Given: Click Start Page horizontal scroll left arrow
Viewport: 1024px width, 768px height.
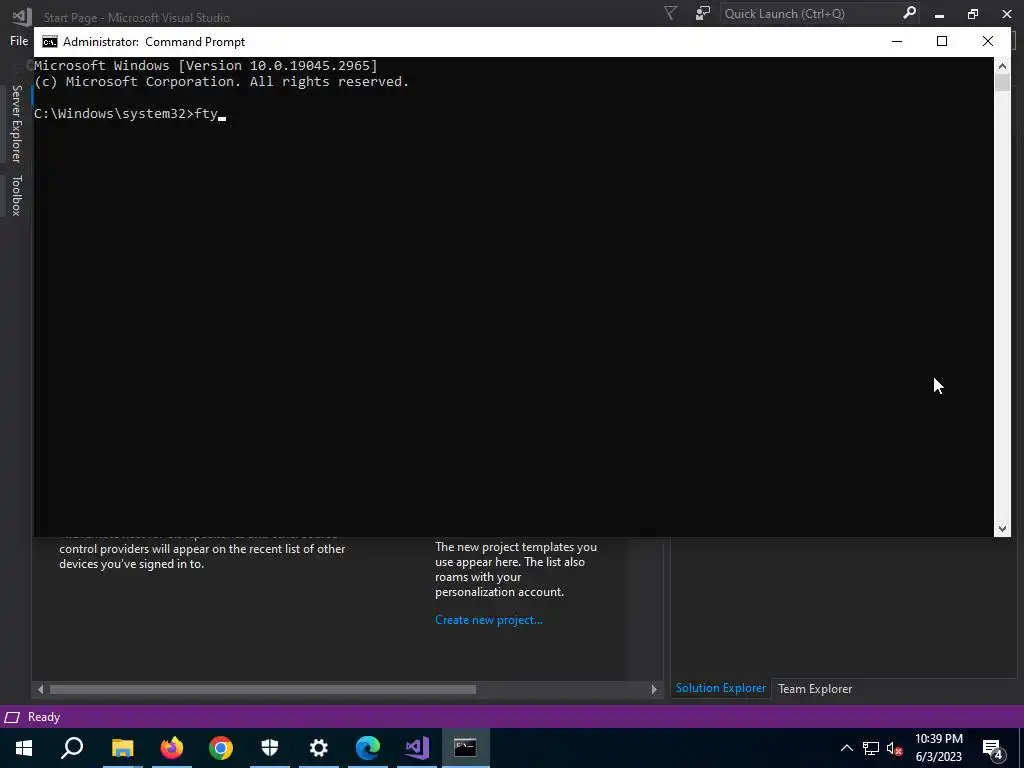Looking at the screenshot, I should [x=40, y=689].
